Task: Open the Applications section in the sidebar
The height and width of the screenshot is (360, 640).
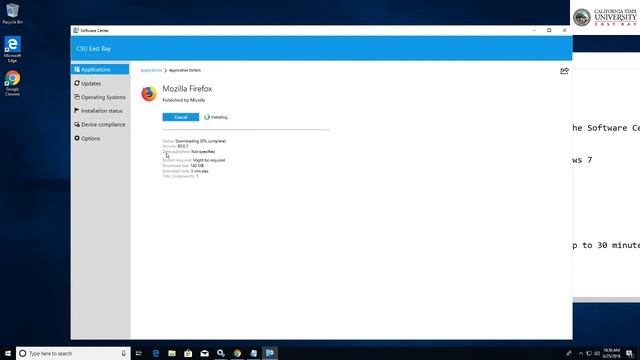Action: (x=100, y=69)
